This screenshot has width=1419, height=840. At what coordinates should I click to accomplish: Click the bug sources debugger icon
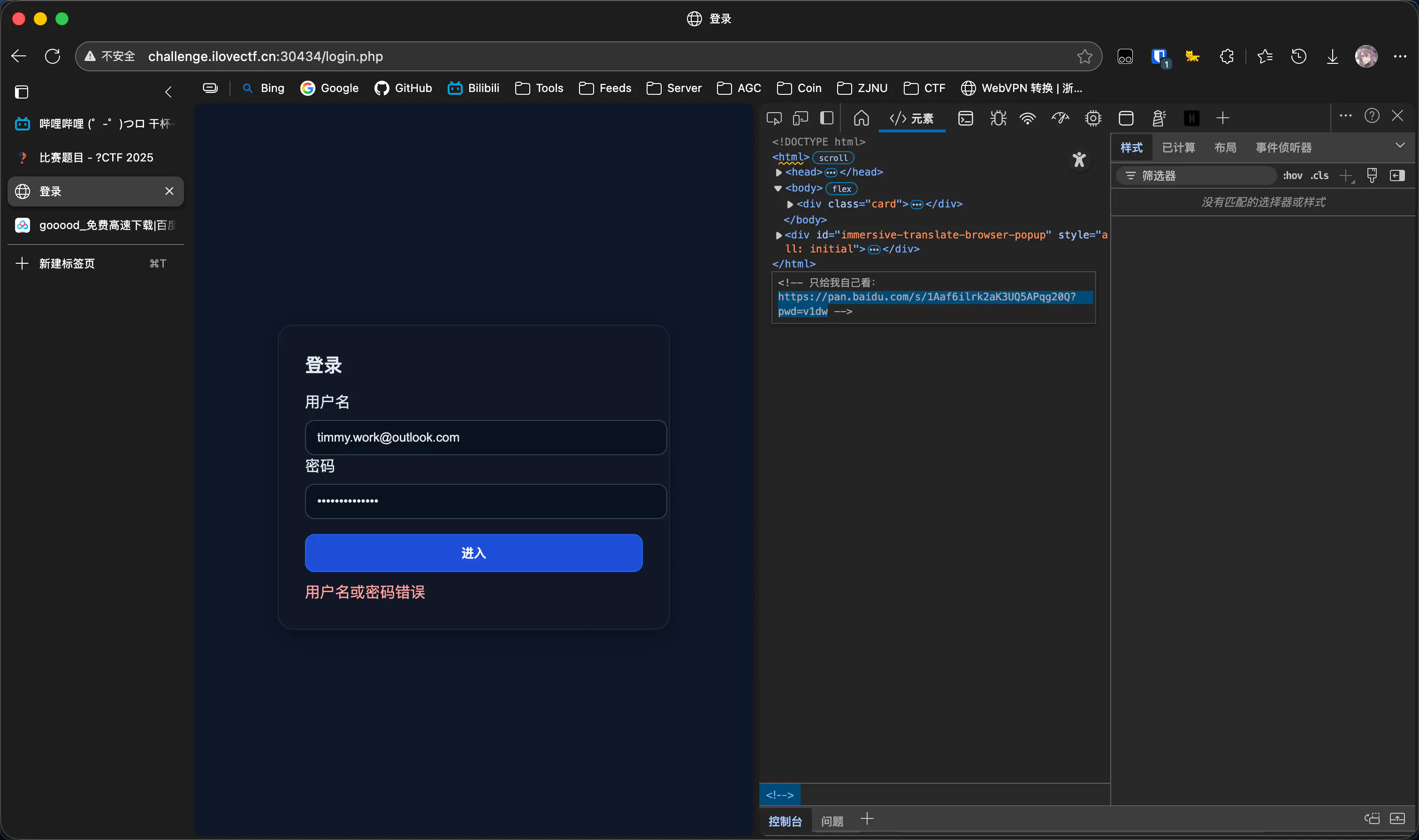[x=998, y=118]
